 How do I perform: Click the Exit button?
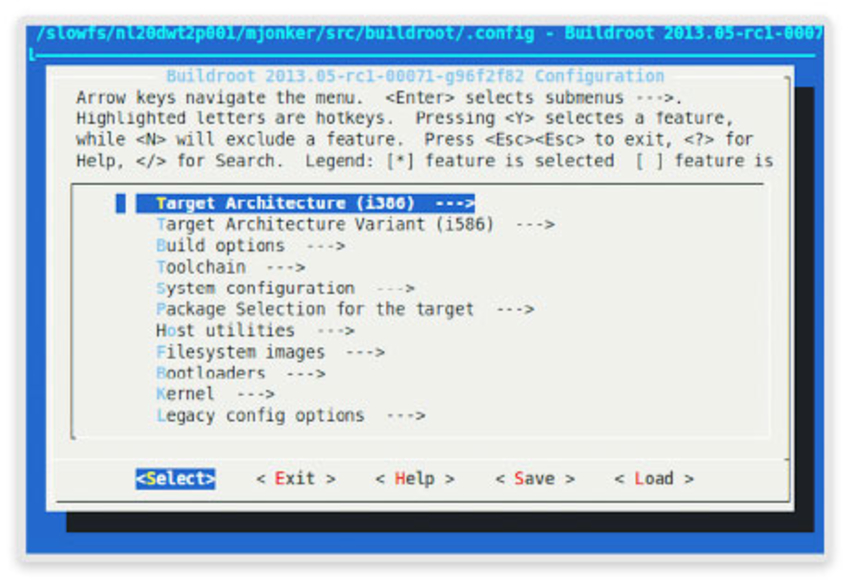tap(295, 479)
